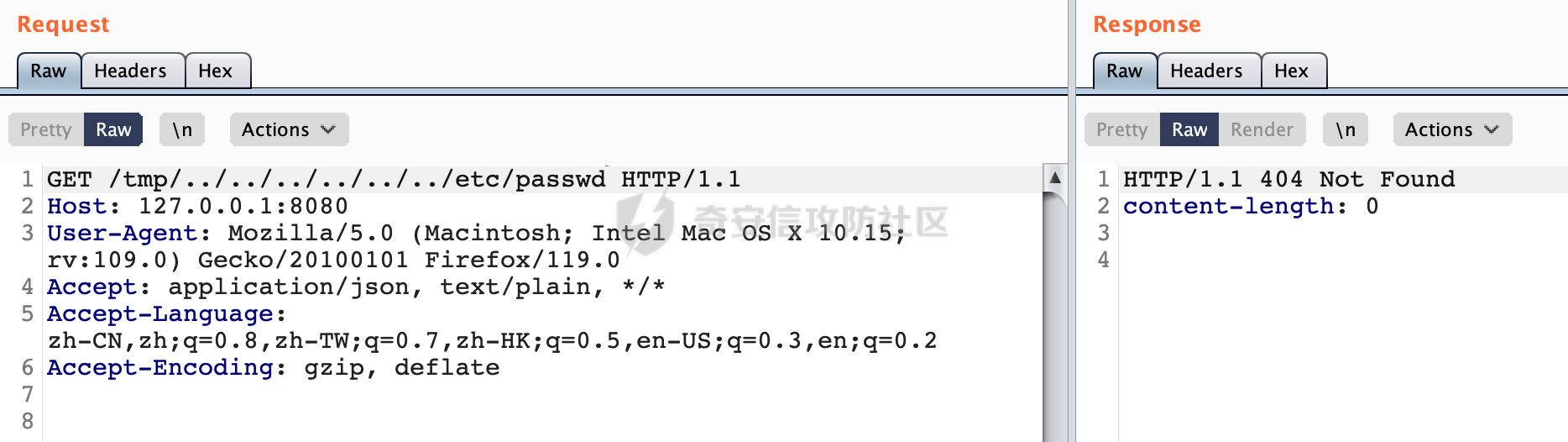Open the Request Headers tab
This screenshot has width=1568, height=442.
pyautogui.click(x=131, y=71)
